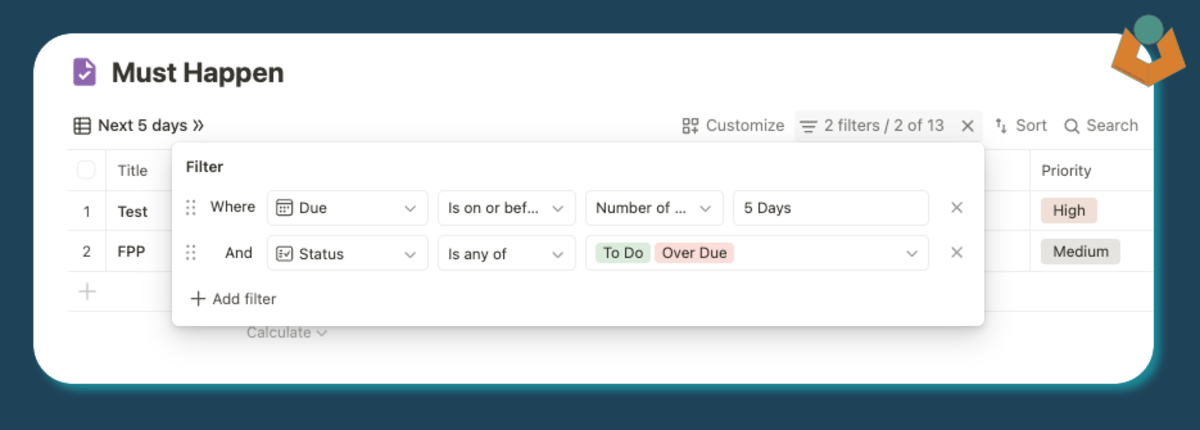
Task: Click the 5 Days value input field
Action: click(x=830, y=208)
